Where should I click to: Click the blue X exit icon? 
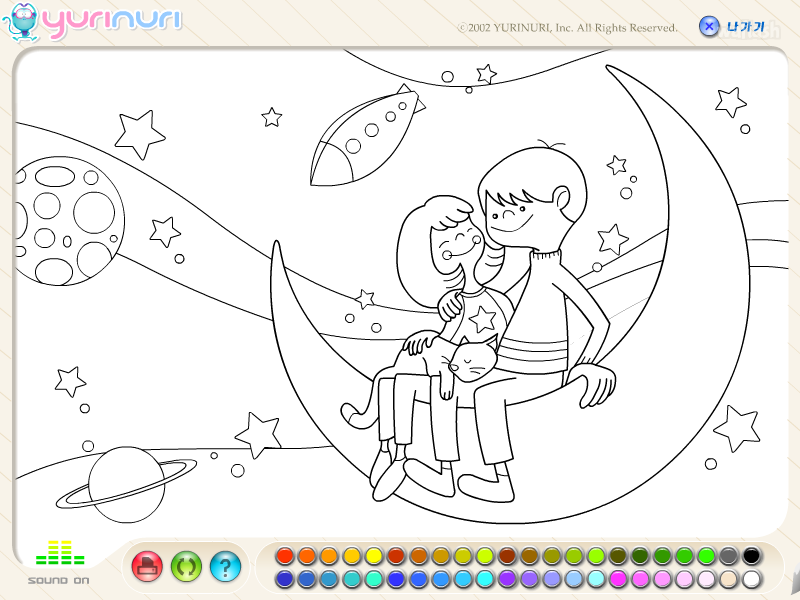(709, 26)
